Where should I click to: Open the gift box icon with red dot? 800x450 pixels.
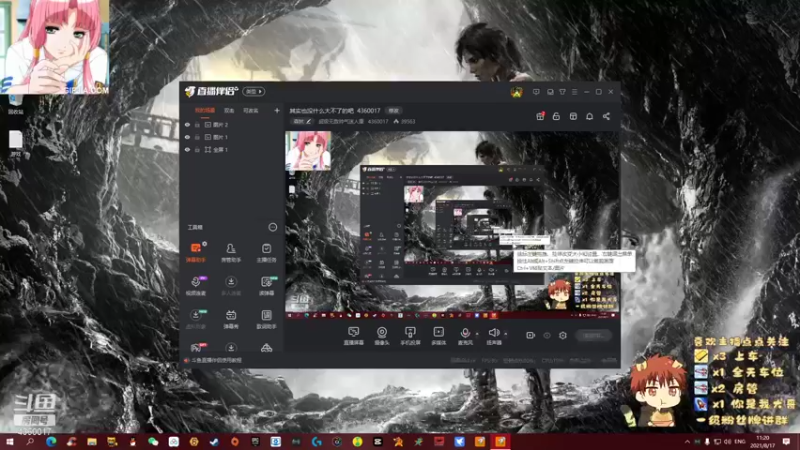(540, 116)
